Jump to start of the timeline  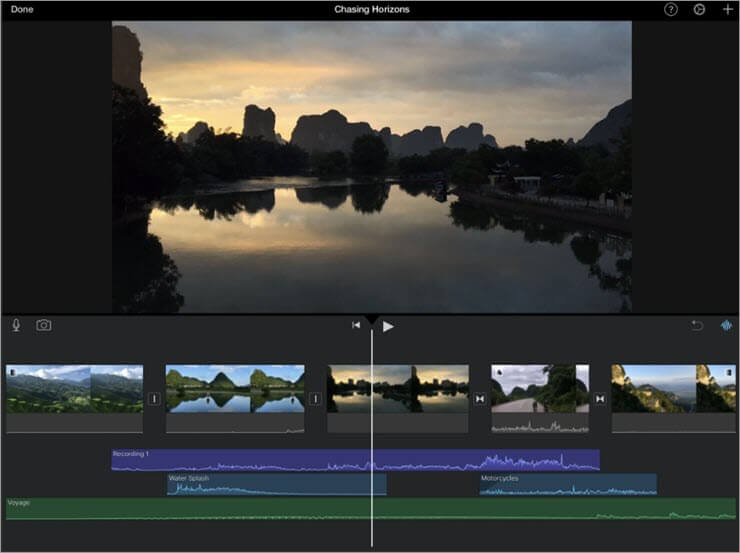355,325
